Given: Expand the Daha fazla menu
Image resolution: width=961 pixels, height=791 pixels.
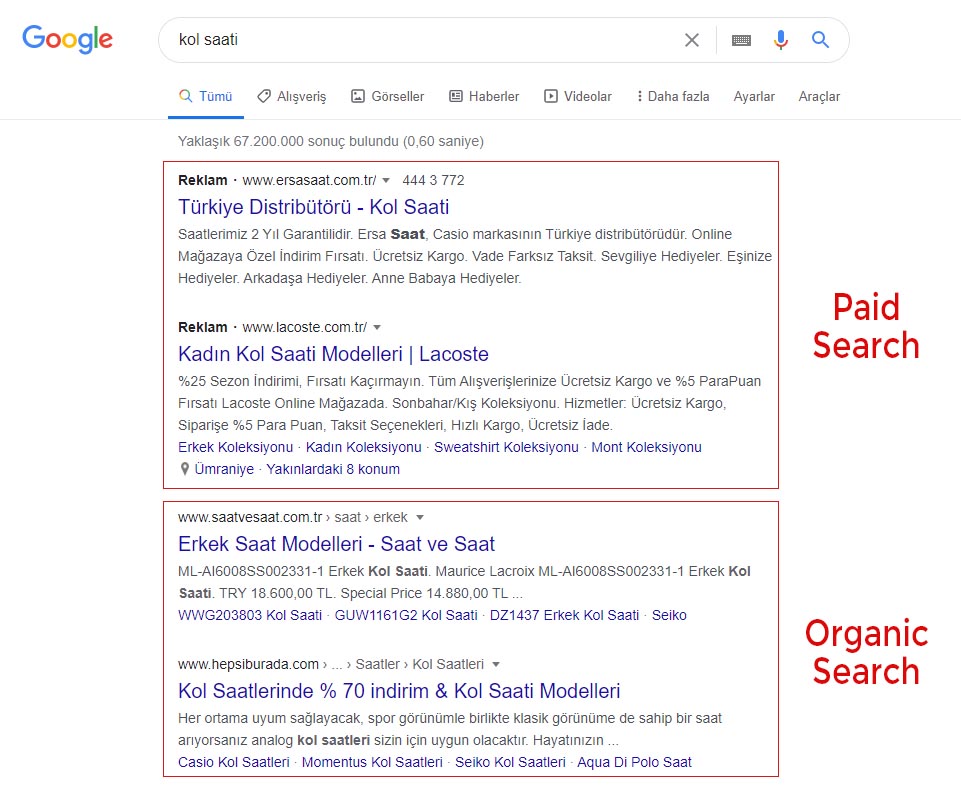Looking at the screenshot, I should coord(672,97).
